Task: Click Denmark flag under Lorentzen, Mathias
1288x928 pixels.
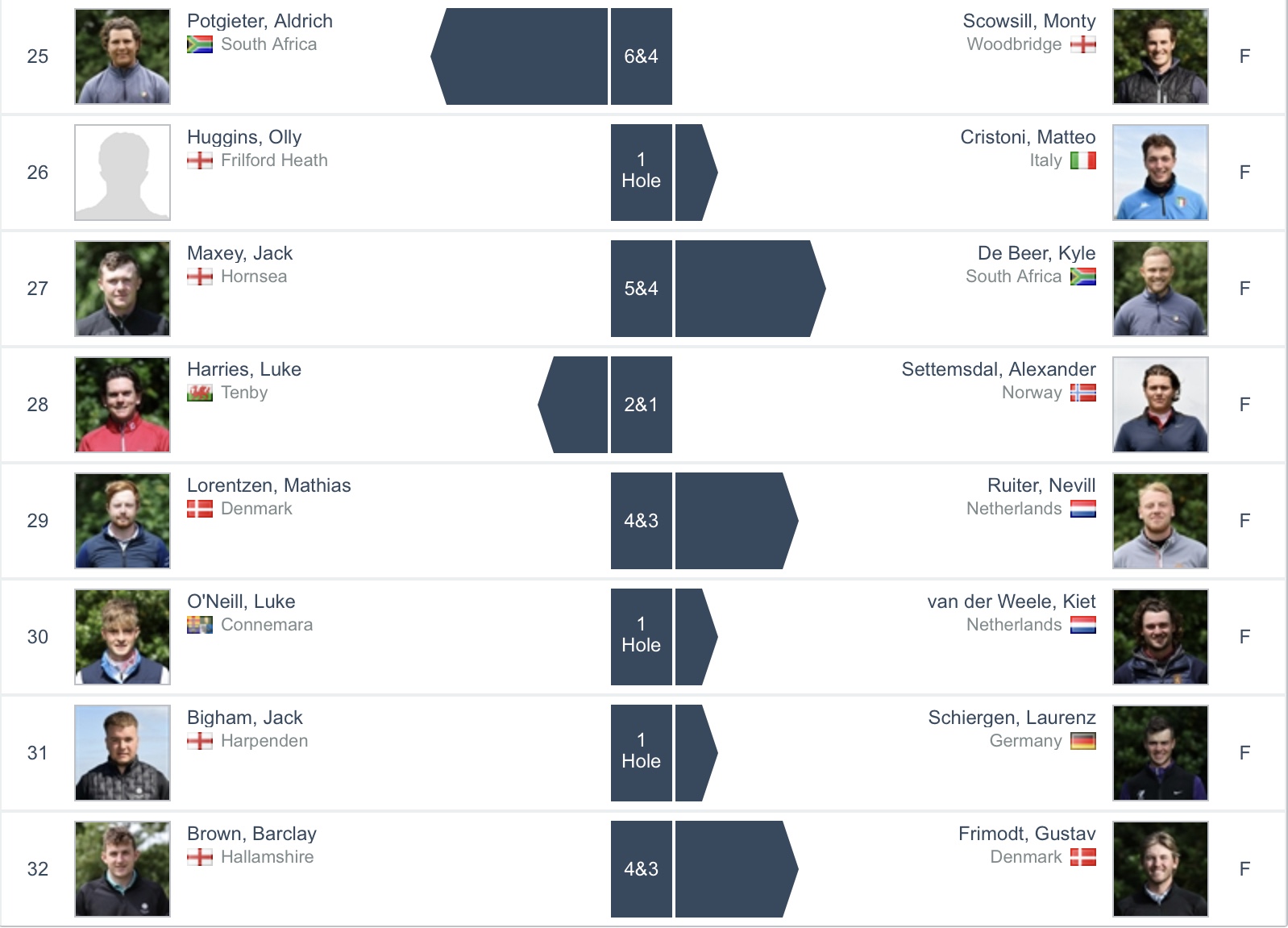Action: (x=199, y=509)
